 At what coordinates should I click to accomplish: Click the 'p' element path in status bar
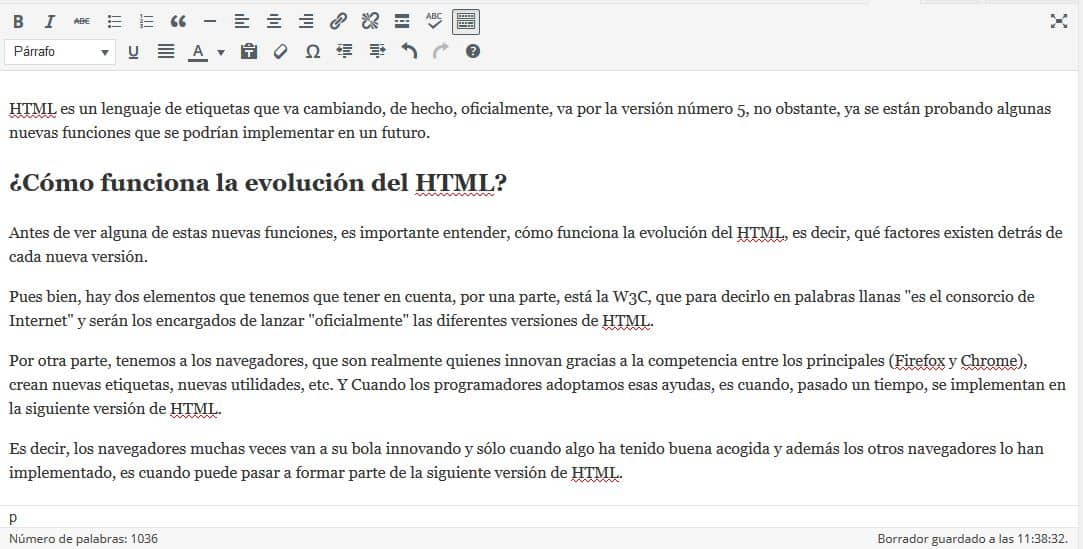tap(12, 517)
